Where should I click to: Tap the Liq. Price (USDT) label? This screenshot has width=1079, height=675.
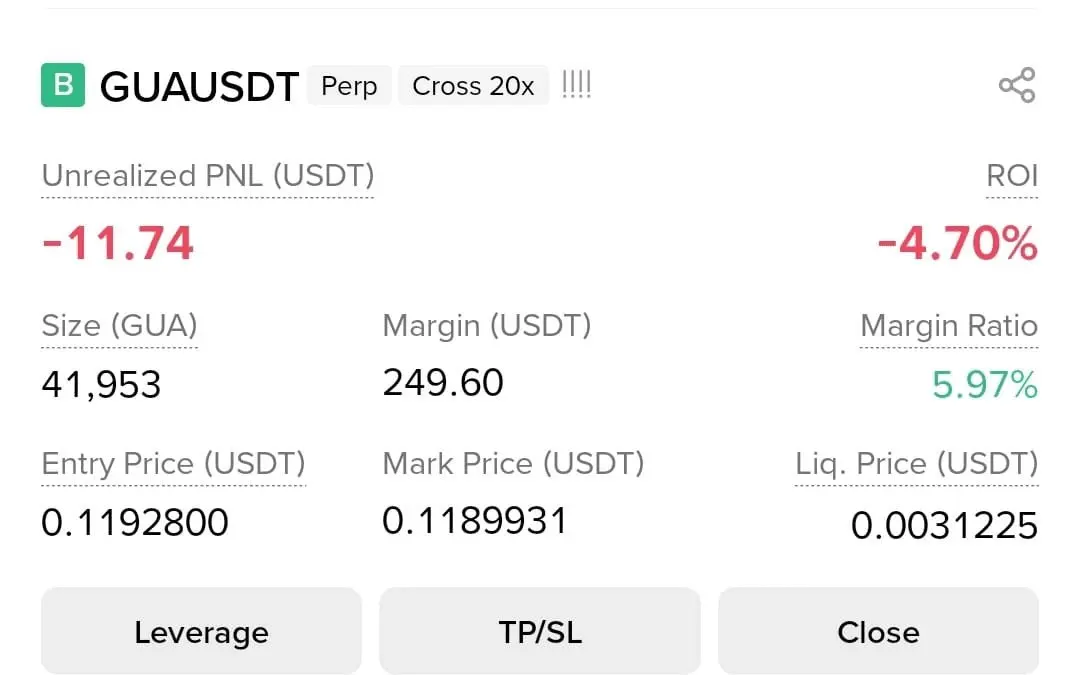(917, 464)
